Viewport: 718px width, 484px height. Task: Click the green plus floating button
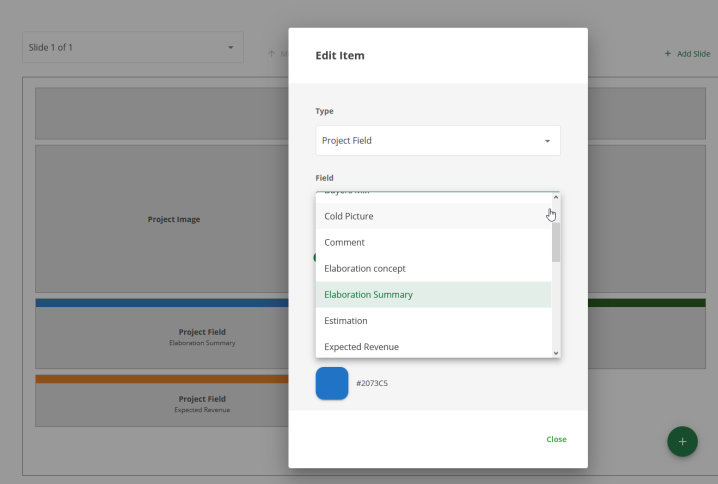[x=682, y=441]
